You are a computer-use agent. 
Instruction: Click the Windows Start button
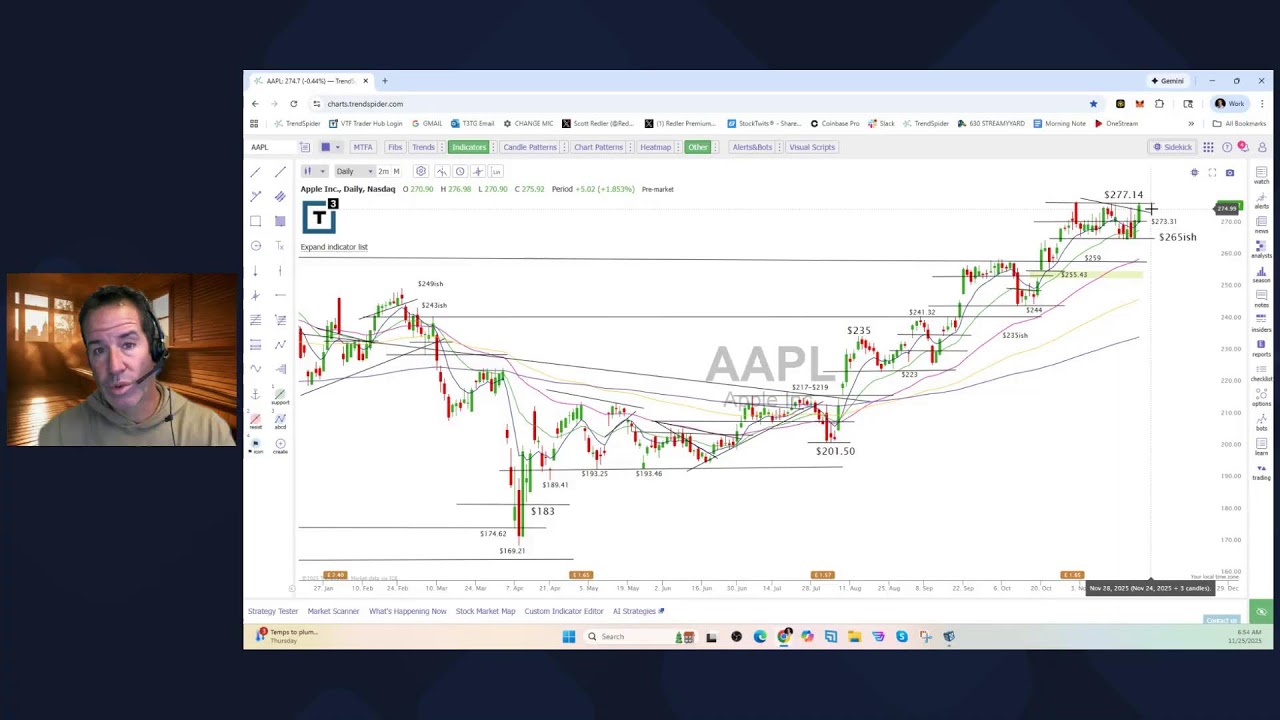569,636
